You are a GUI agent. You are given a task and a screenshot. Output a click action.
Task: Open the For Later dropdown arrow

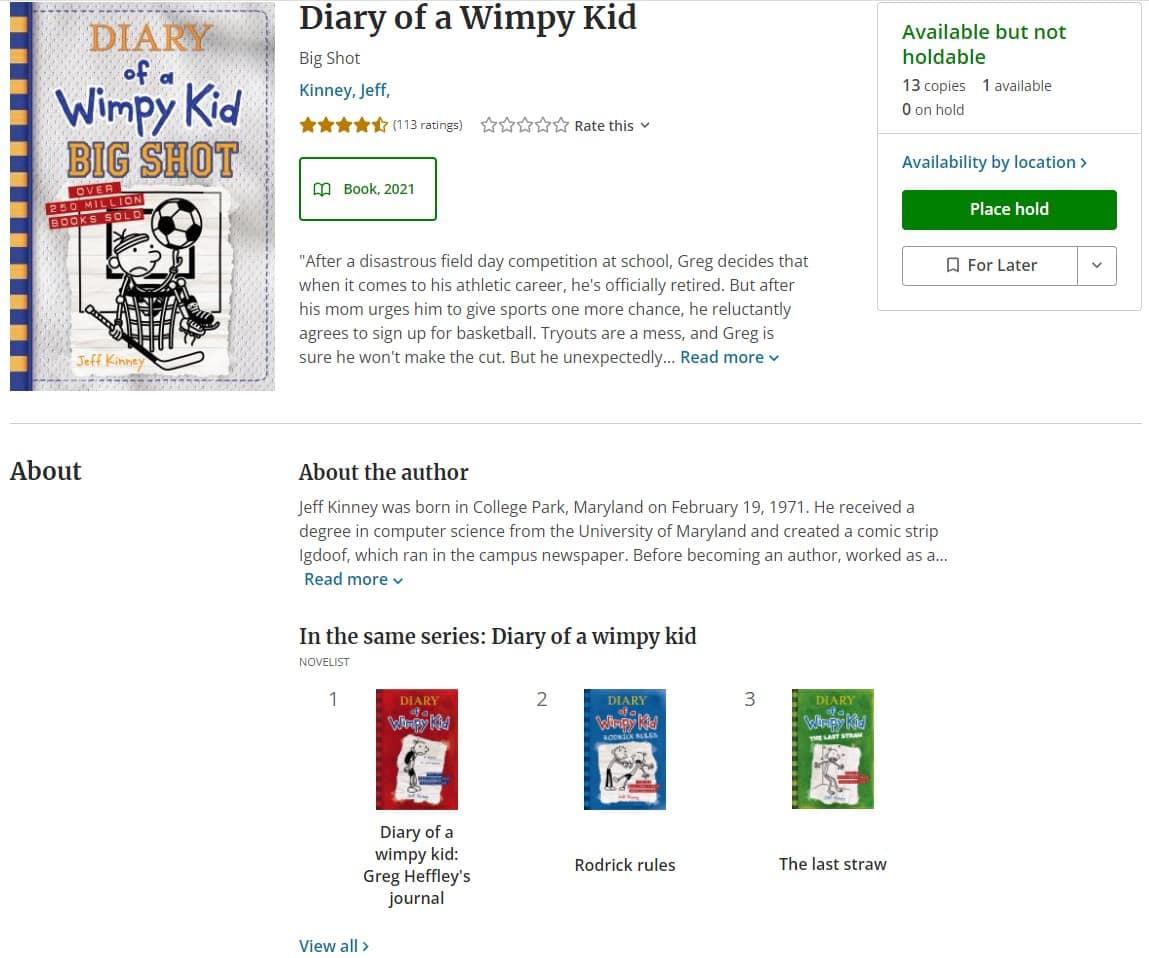(x=1097, y=266)
